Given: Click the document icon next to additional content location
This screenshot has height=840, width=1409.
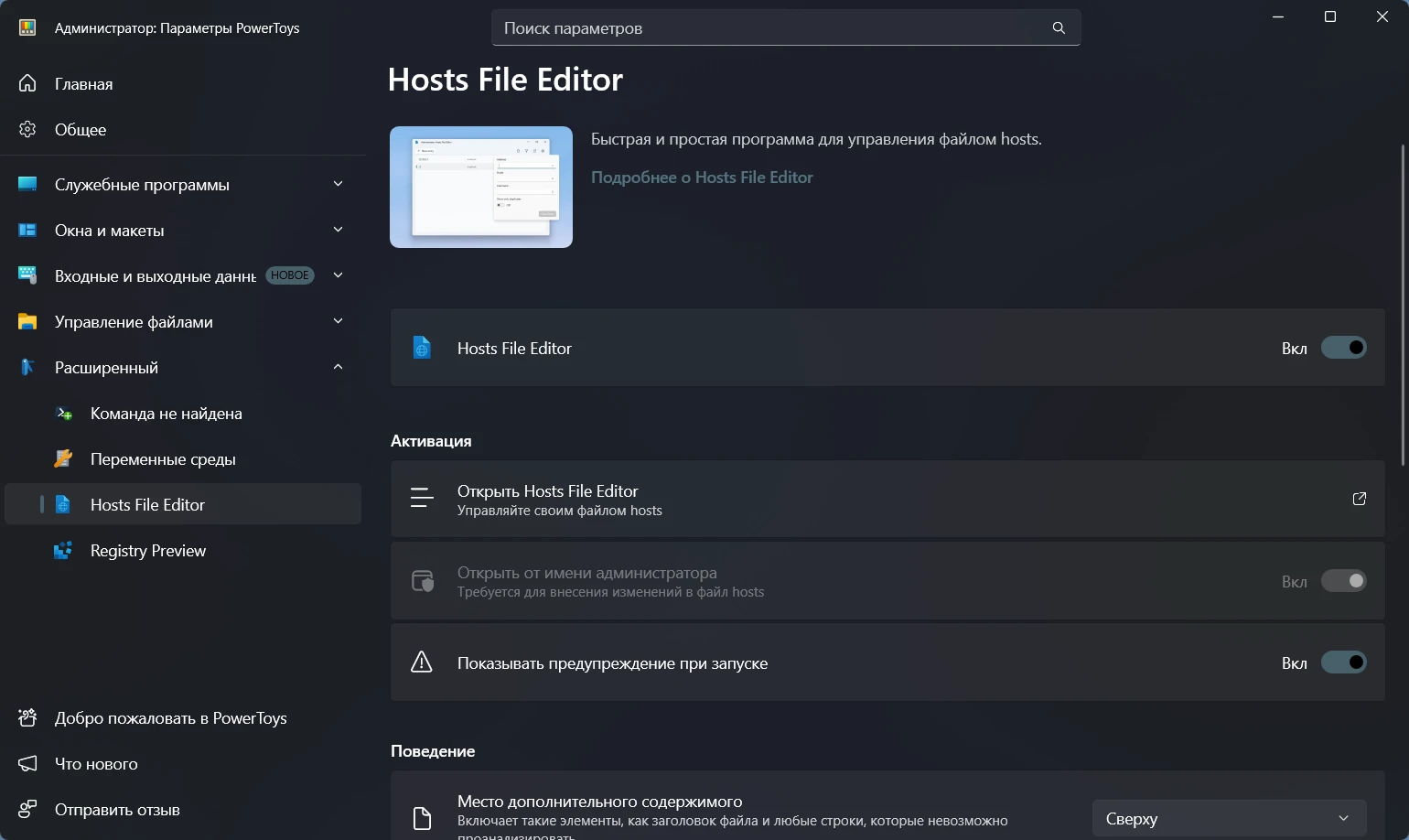Looking at the screenshot, I should click(x=422, y=818).
